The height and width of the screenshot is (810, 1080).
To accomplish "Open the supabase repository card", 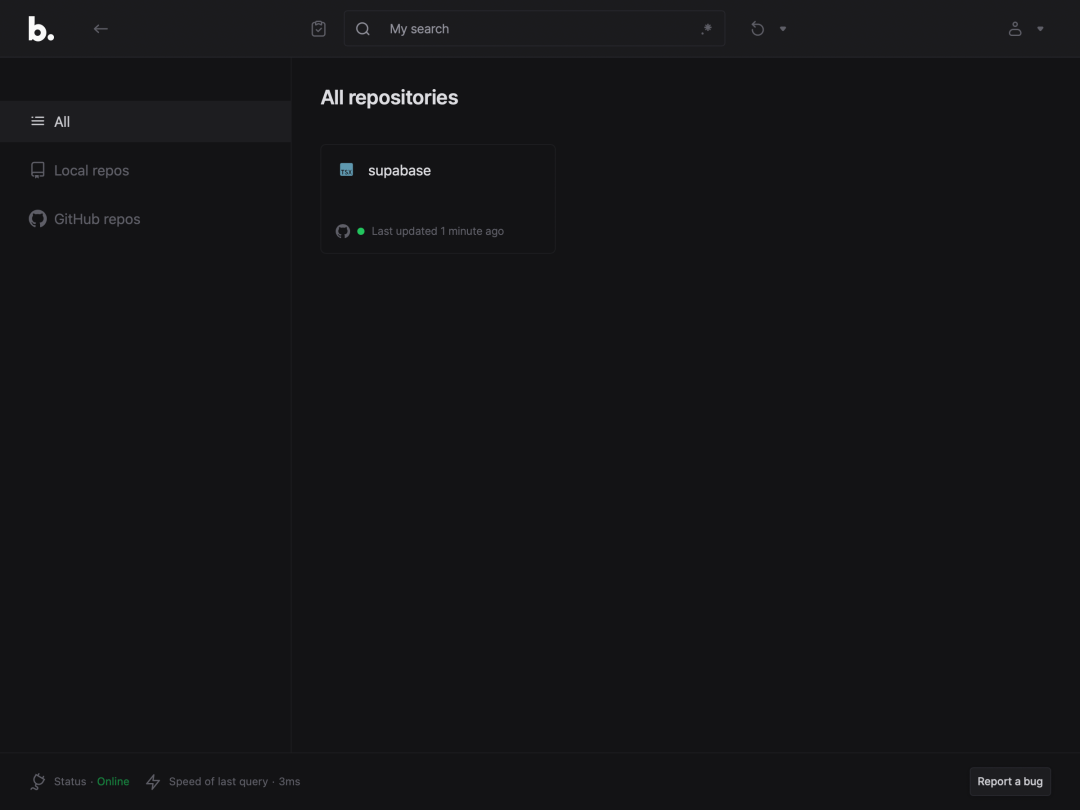I will point(438,199).
